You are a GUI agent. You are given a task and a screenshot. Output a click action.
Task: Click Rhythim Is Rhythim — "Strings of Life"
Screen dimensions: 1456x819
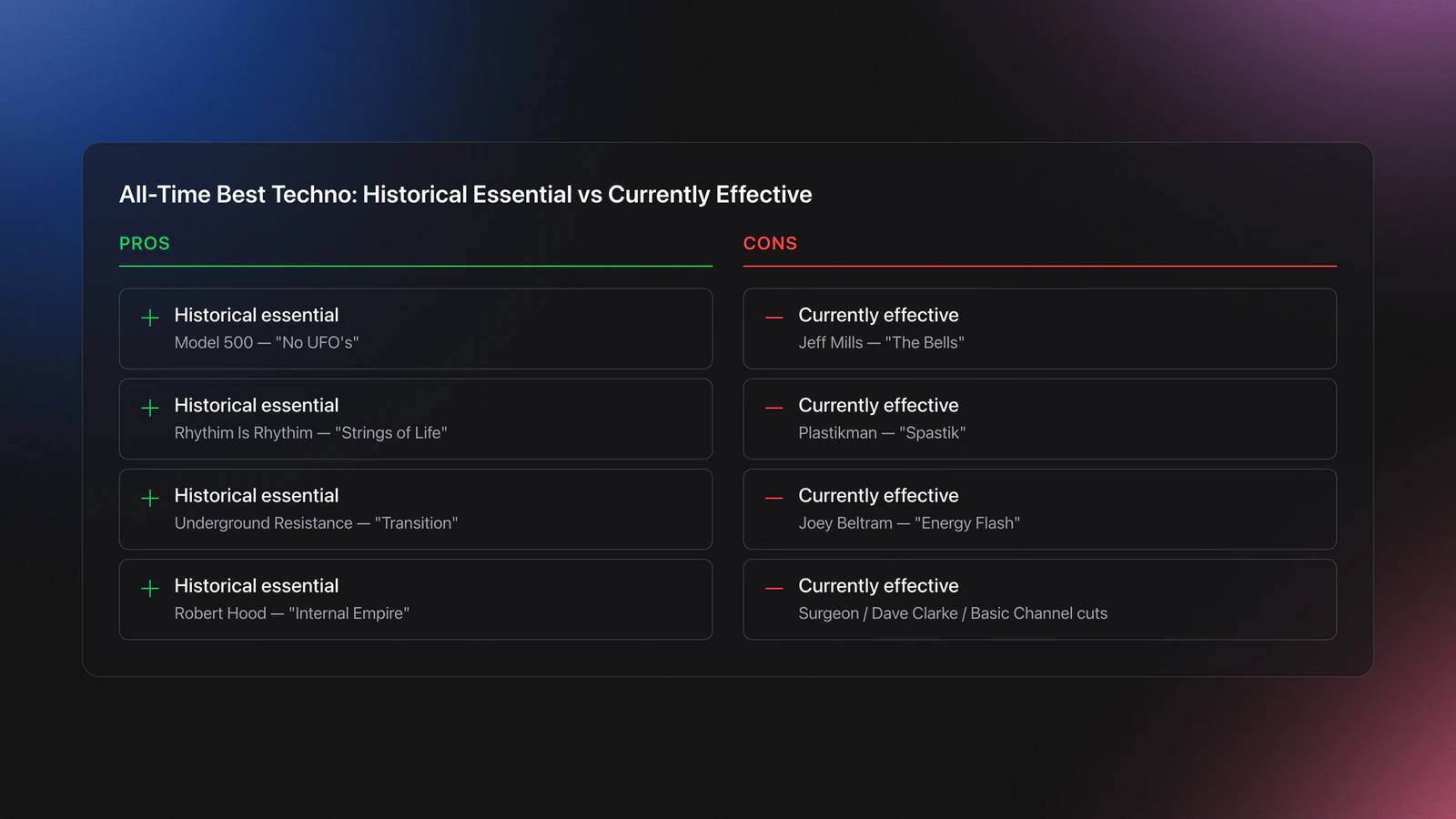click(311, 432)
